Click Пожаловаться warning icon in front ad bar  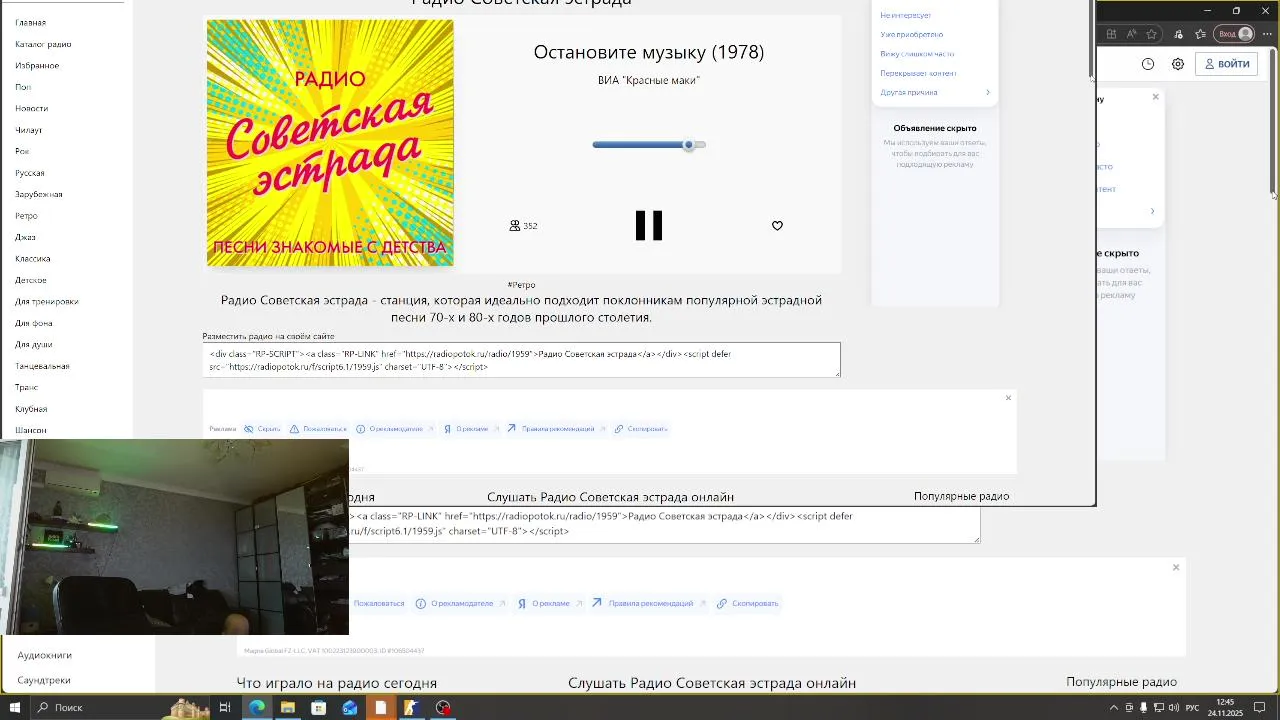(294, 429)
